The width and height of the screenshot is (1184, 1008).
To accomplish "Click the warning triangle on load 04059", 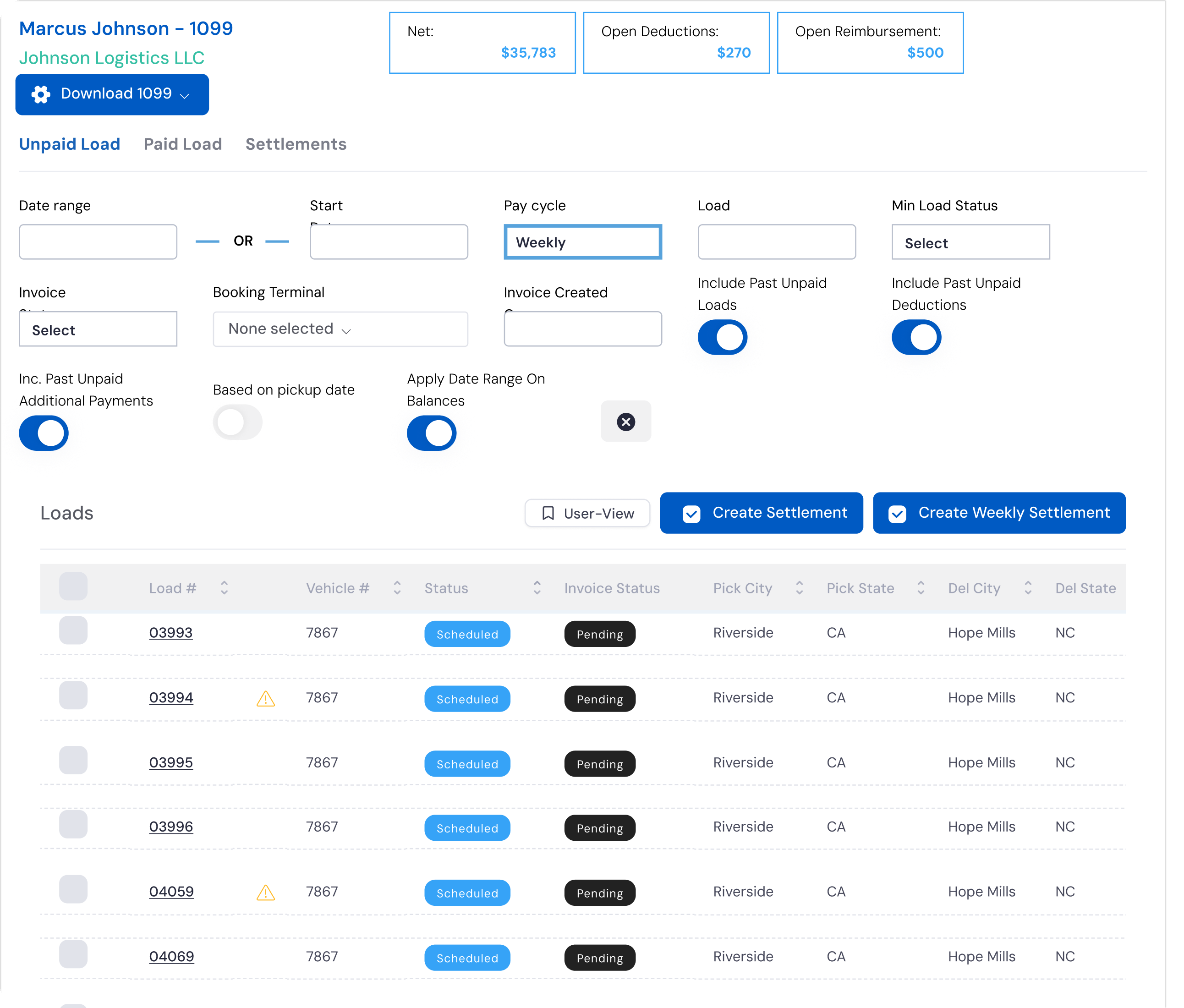I will [266, 892].
